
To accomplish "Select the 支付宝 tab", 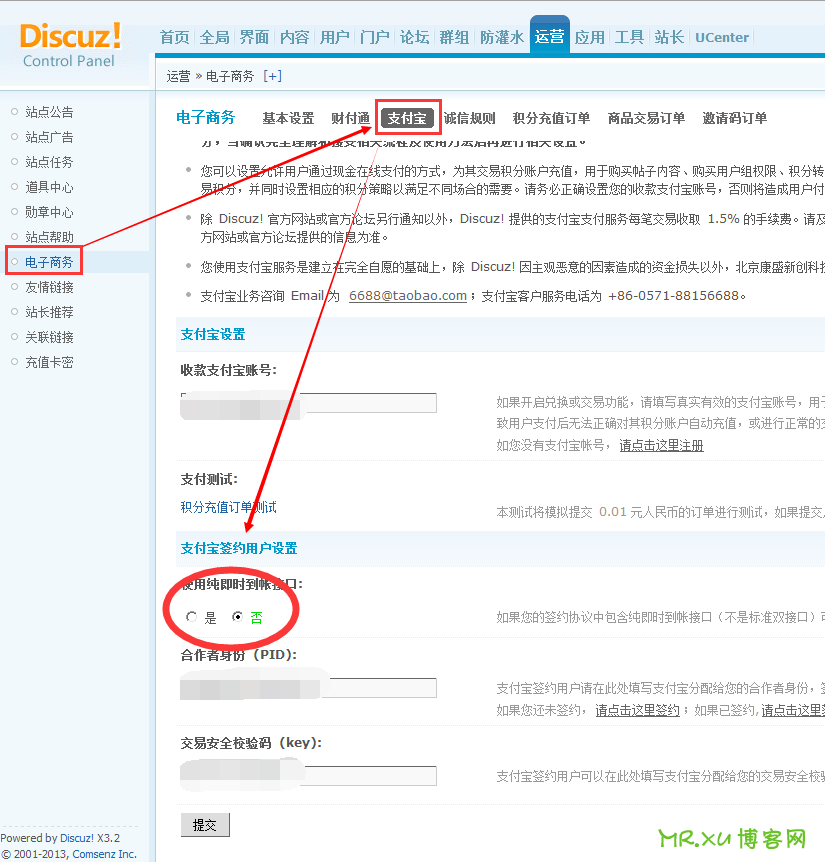I will (x=407, y=118).
